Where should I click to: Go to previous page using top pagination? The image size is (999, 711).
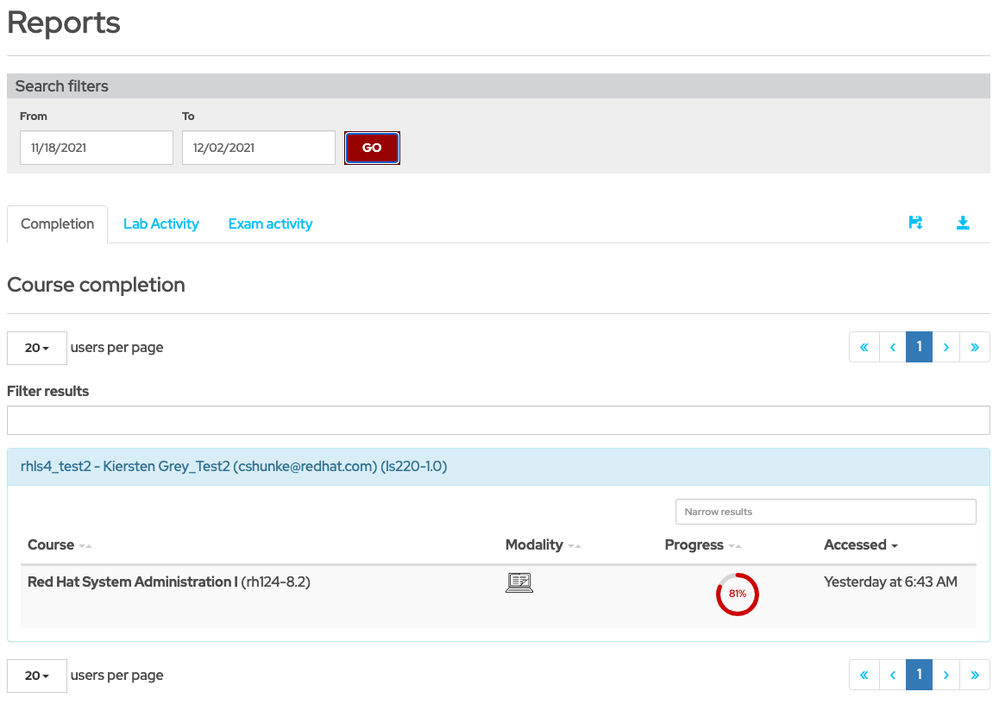click(x=892, y=347)
